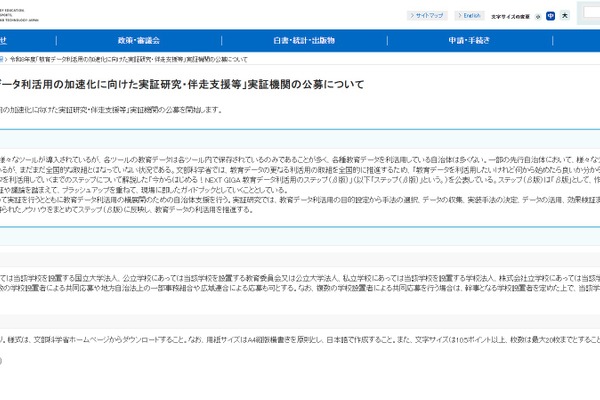Focus the site search field
The width and height of the screenshot is (600, 400).
[x=591, y=13]
